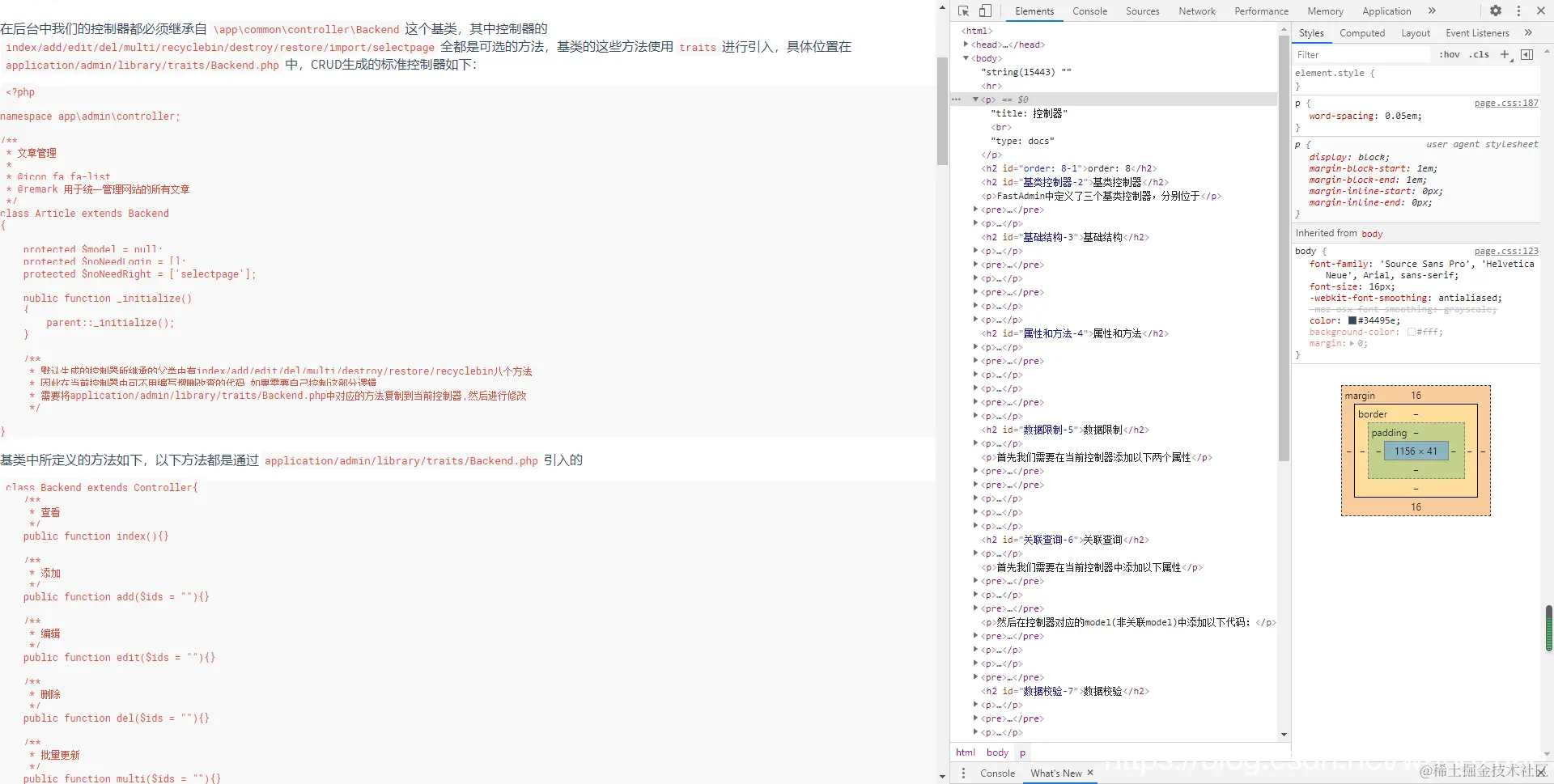Open the Sources tab
Screen dimensions: 1554x784
point(1142,11)
